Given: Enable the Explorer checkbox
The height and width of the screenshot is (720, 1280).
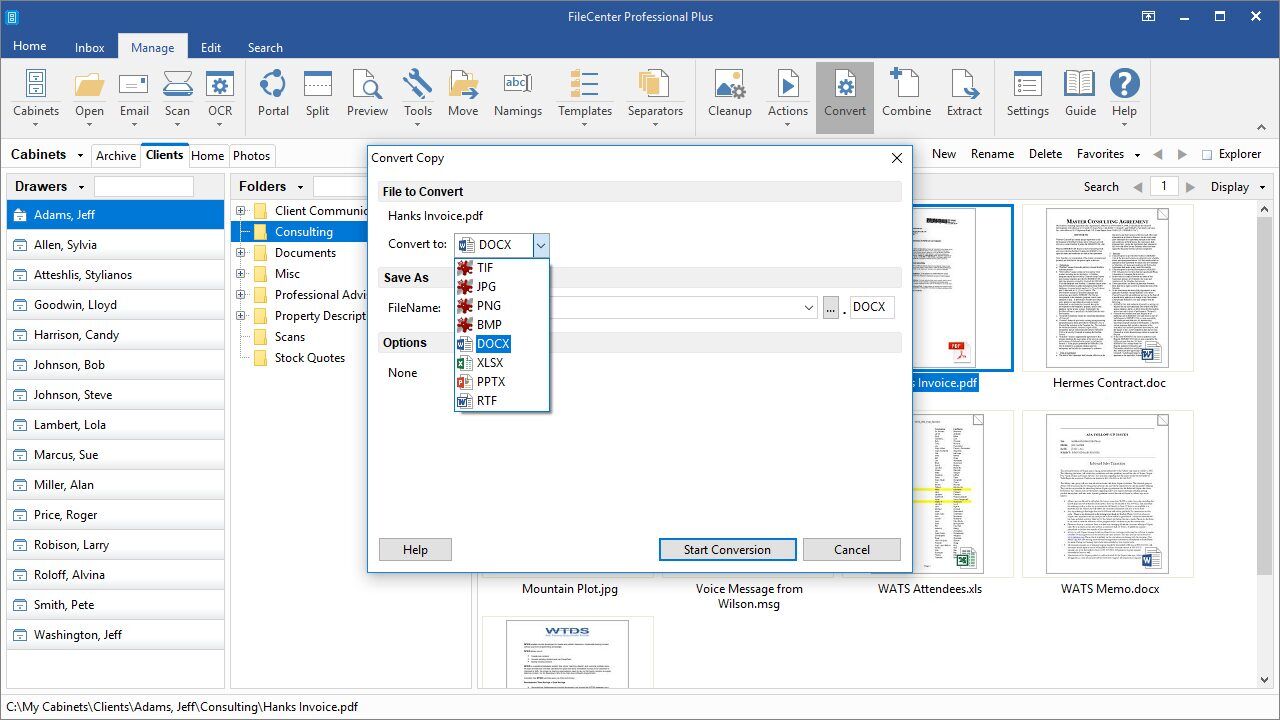Looking at the screenshot, I should pos(1207,155).
